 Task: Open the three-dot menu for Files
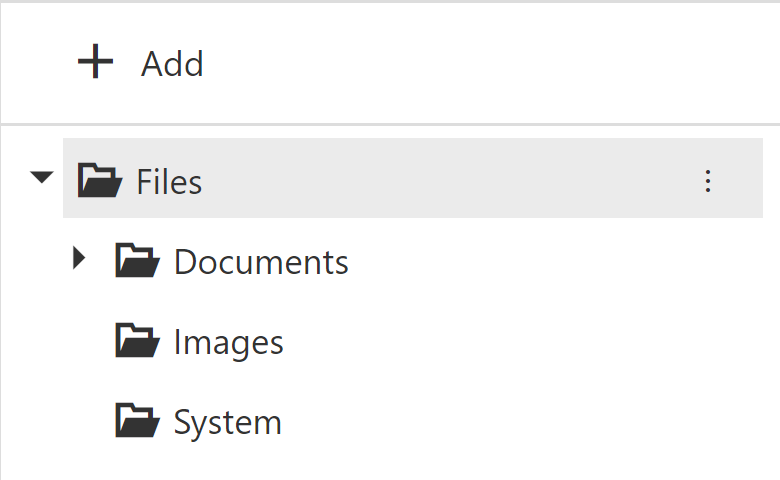click(708, 181)
